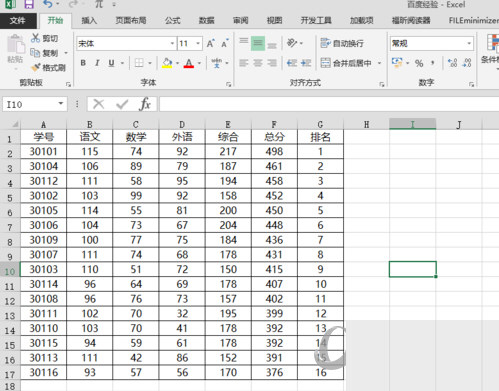499x391 pixels.
Task: Apply red font color A
Action: click(x=189, y=63)
